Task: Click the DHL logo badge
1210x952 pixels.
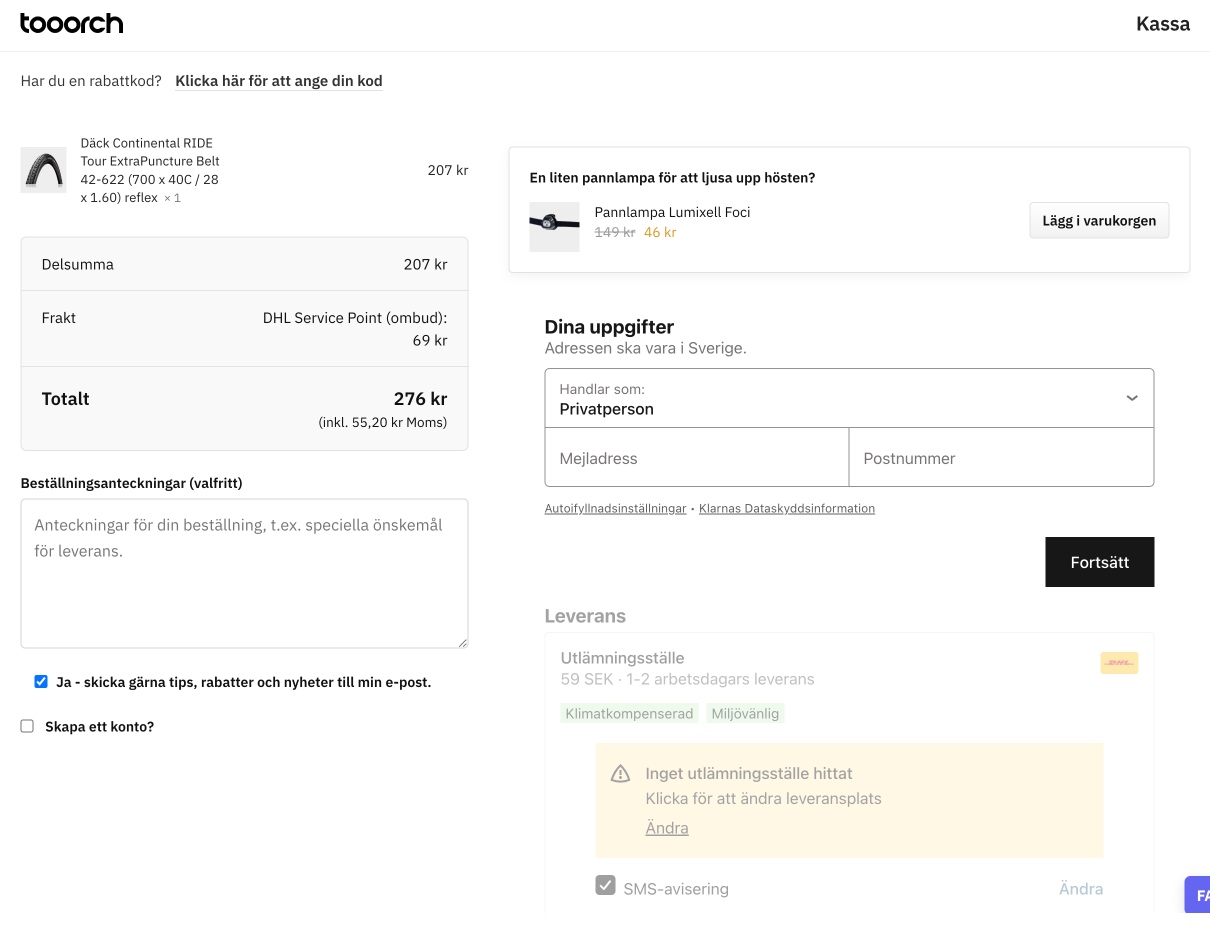Action: pos(1119,663)
